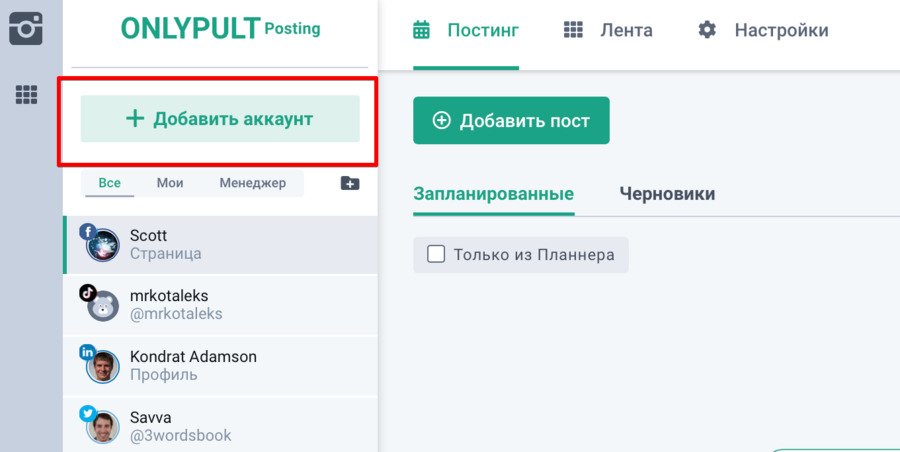
Task: Click Kondrat Adamson's LinkedIn avatar
Action: 102,366
